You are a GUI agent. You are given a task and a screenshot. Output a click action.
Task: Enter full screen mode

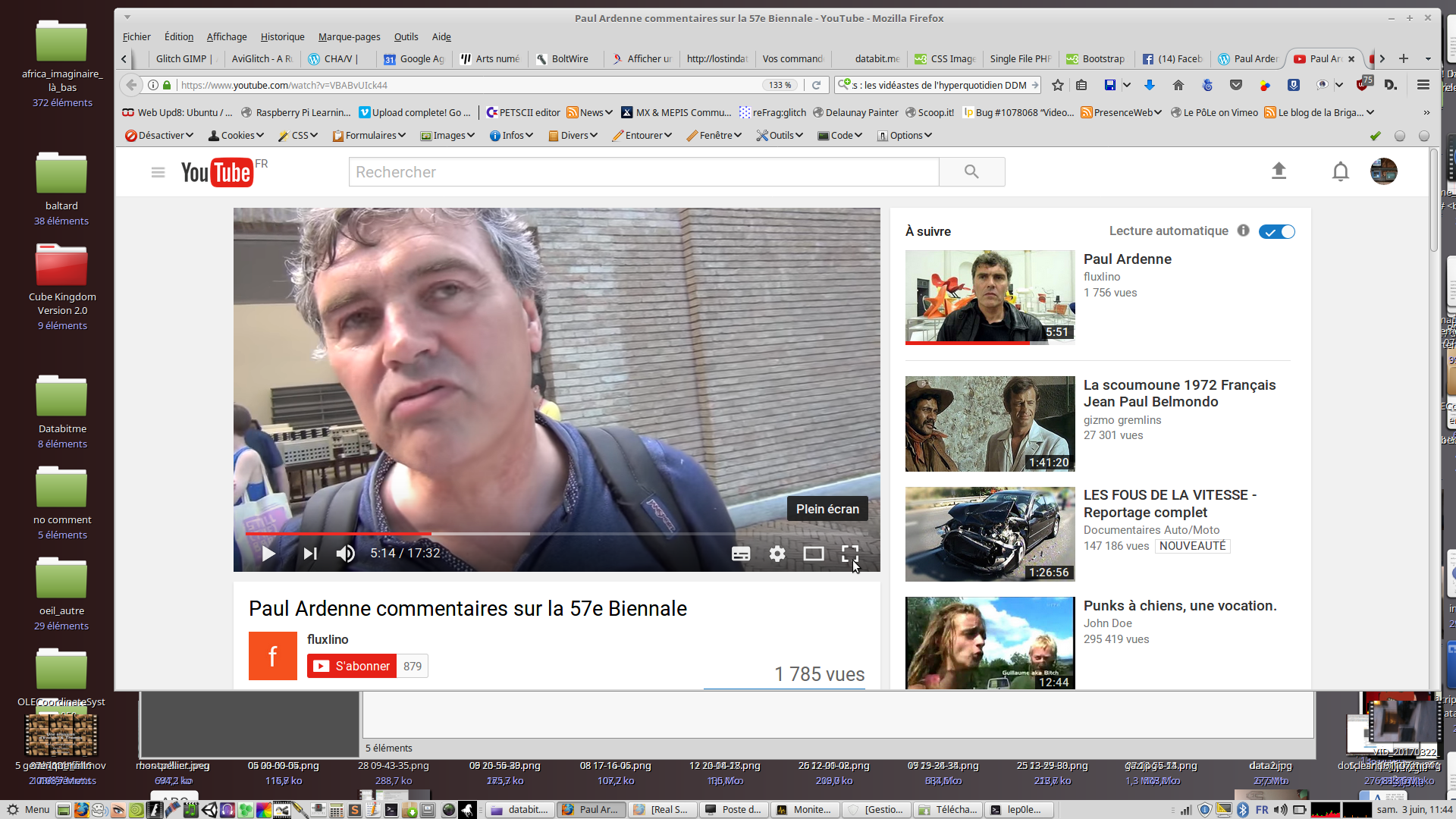pyautogui.click(x=850, y=554)
